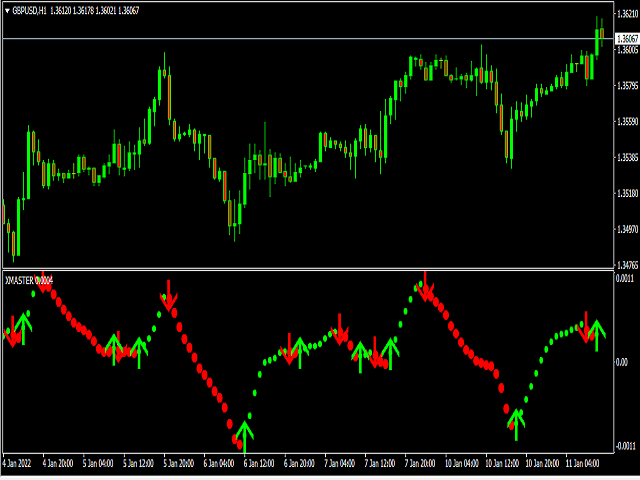This screenshot has width=640, height=480.
Task: Click the 7 Jan 04:00 time label
Action: pyautogui.click(x=340, y=463)
